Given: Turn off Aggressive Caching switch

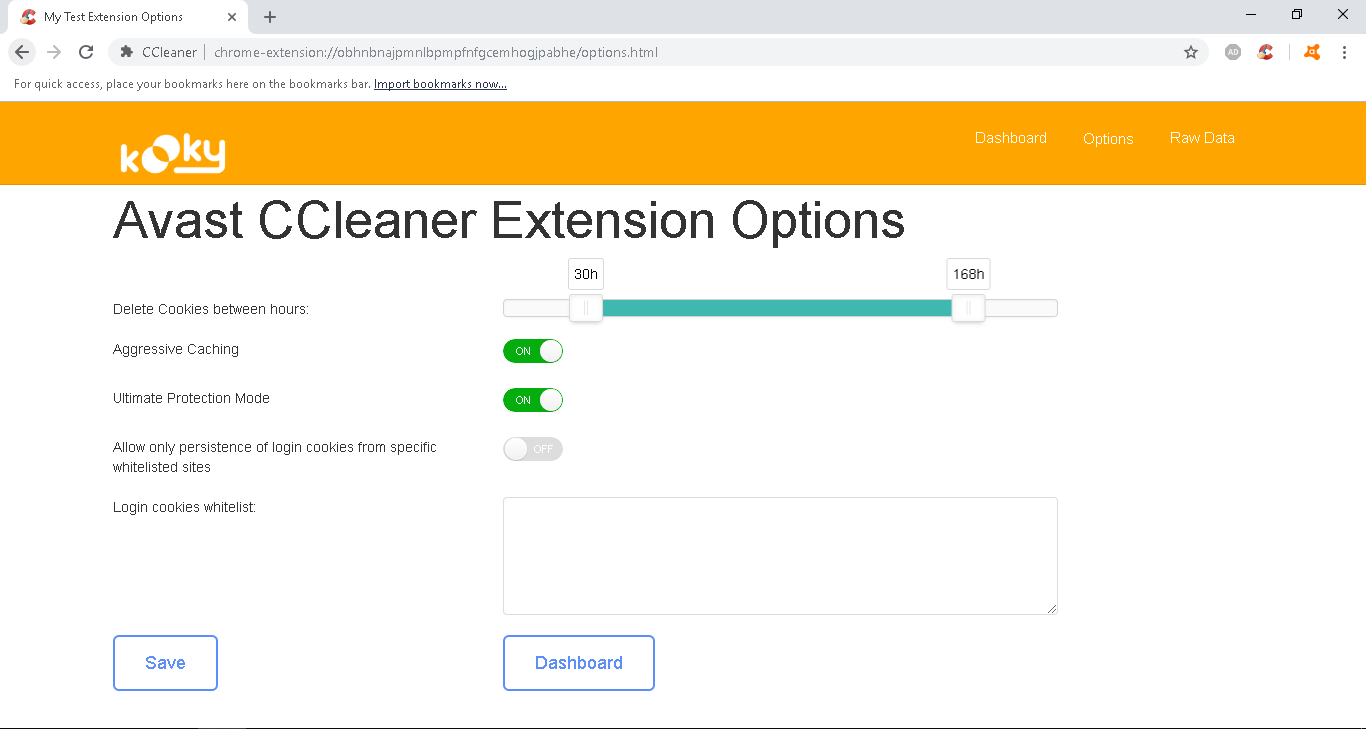Looking at the screenshot, I should [533, 351].
